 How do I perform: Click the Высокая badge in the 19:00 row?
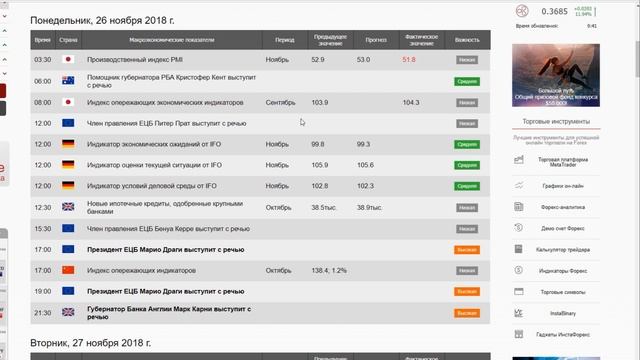click(x=467, y=291)
